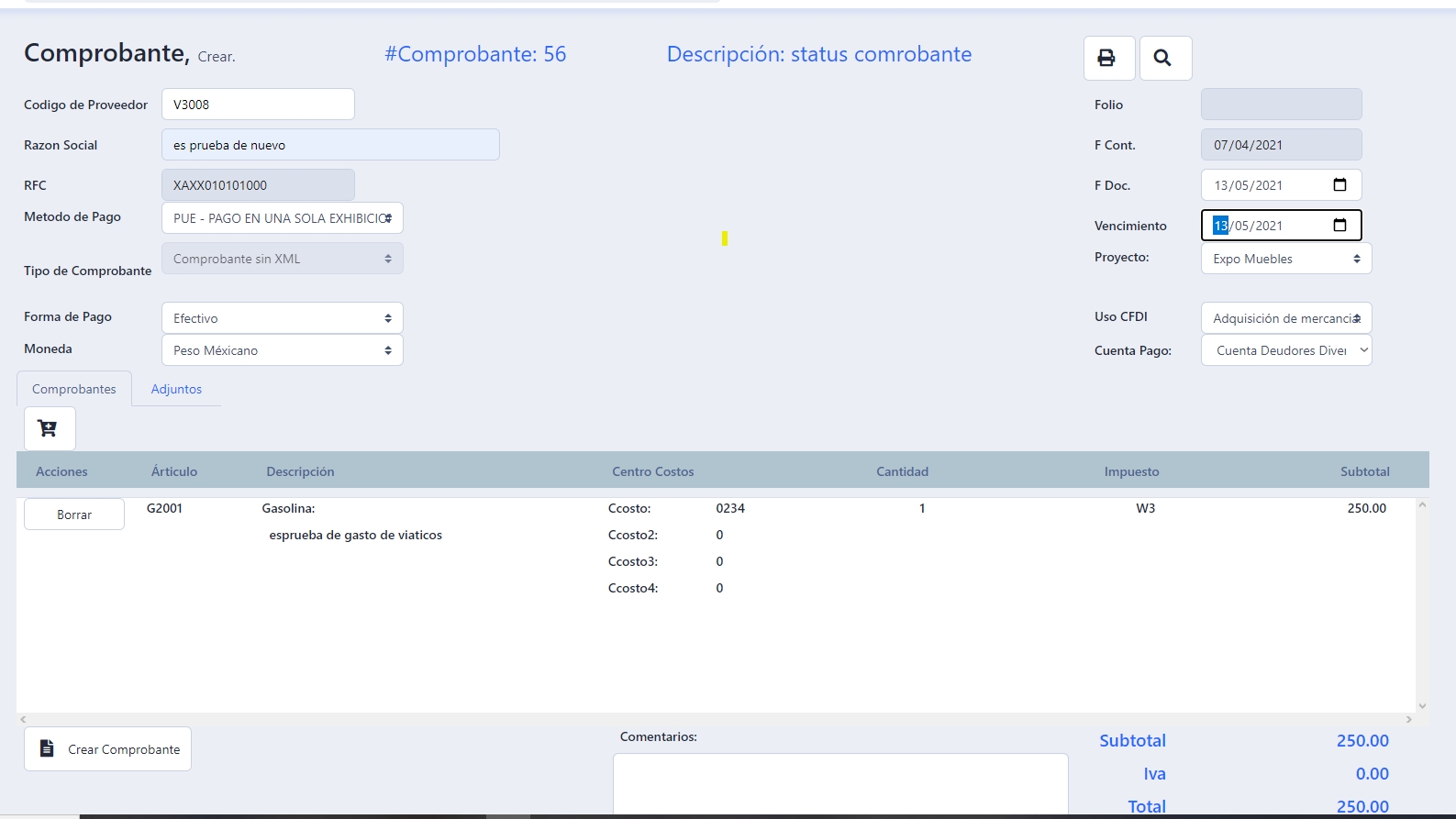
Task: Open the Vencimiento calendar picker icon
Action: coord(1339,226)
